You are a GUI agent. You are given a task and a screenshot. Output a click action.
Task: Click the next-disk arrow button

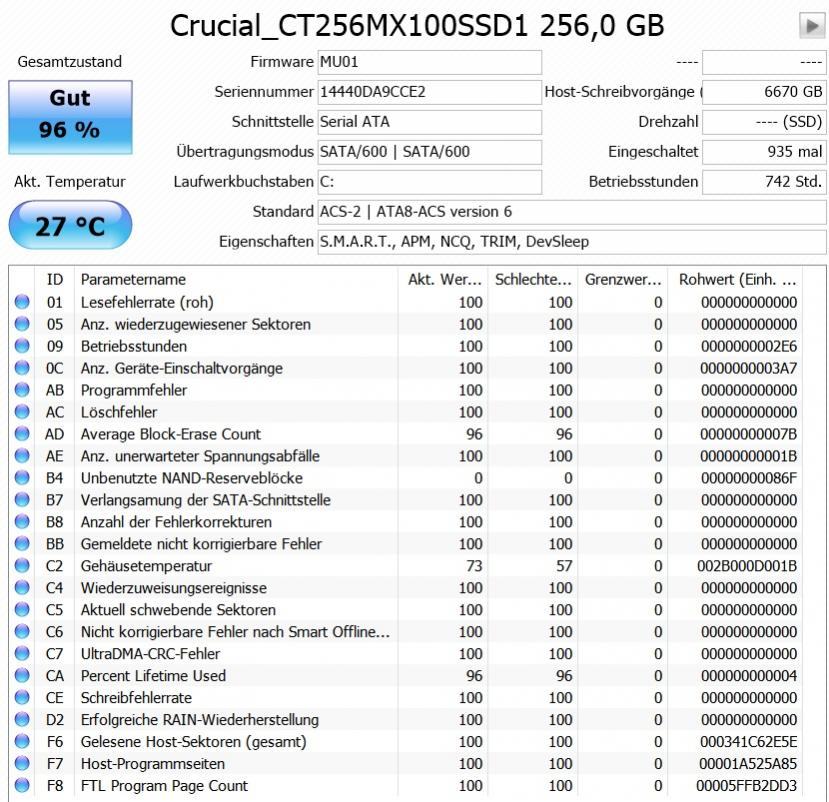coord(812,25)
